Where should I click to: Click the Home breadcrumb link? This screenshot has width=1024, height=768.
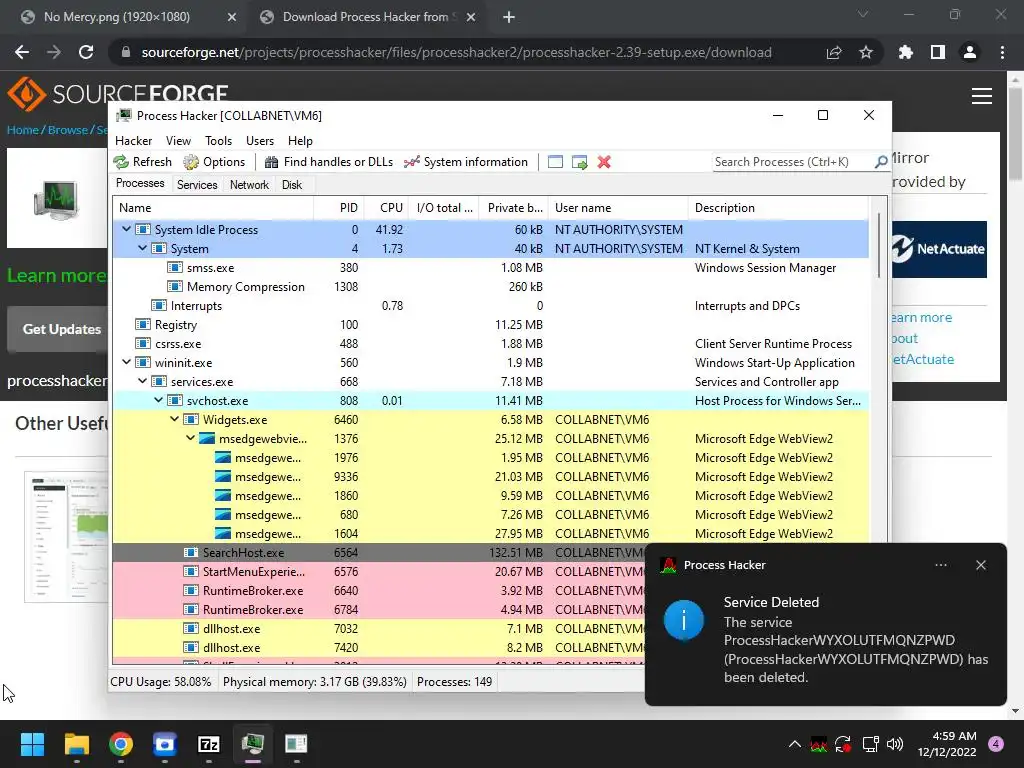[x=23, y=130]
